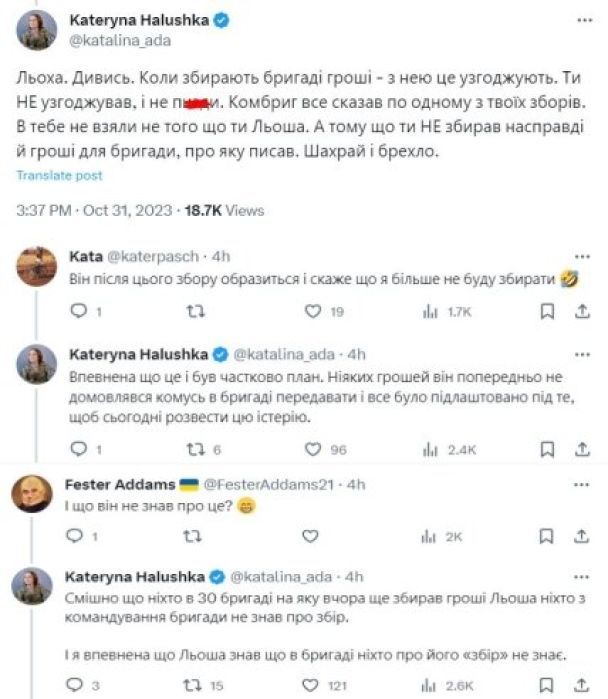Open Kata's username link

pyautogui.click(x=82, y=256)
